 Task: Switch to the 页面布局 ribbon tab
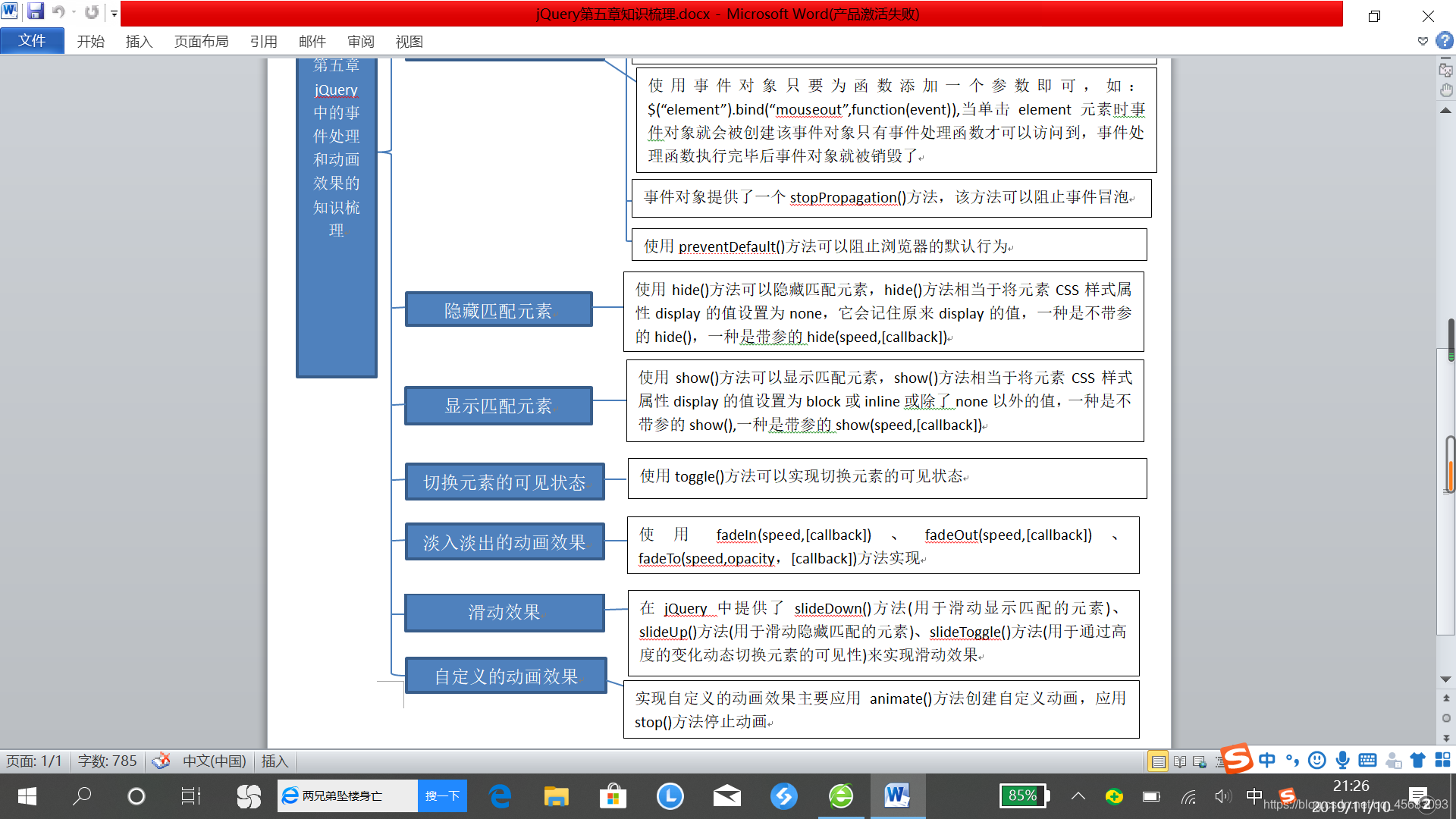pyautogui.click(x=202, y=42)
